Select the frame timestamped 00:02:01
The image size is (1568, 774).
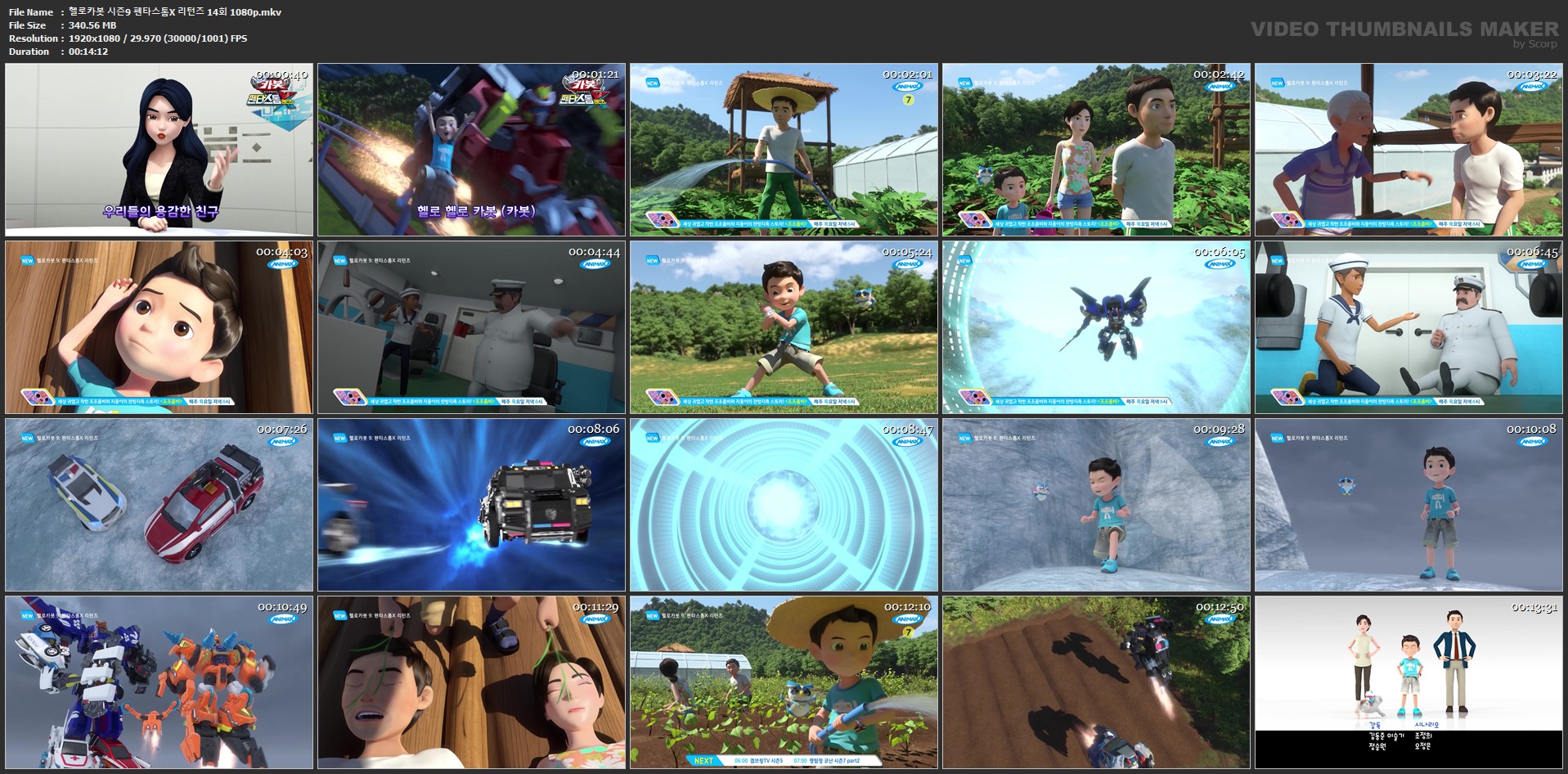tap(784, 150)
